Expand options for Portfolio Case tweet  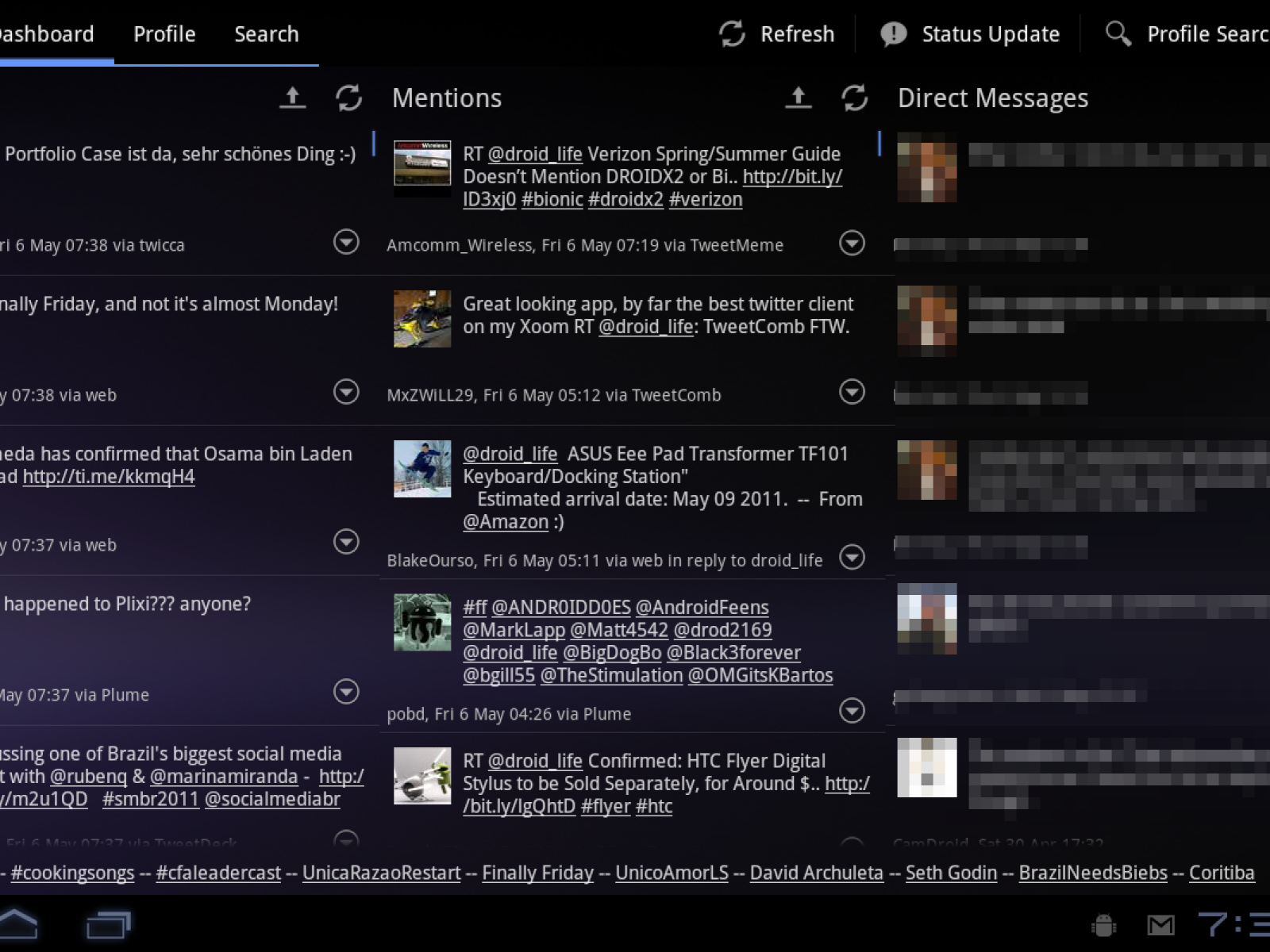pos(346,242)
